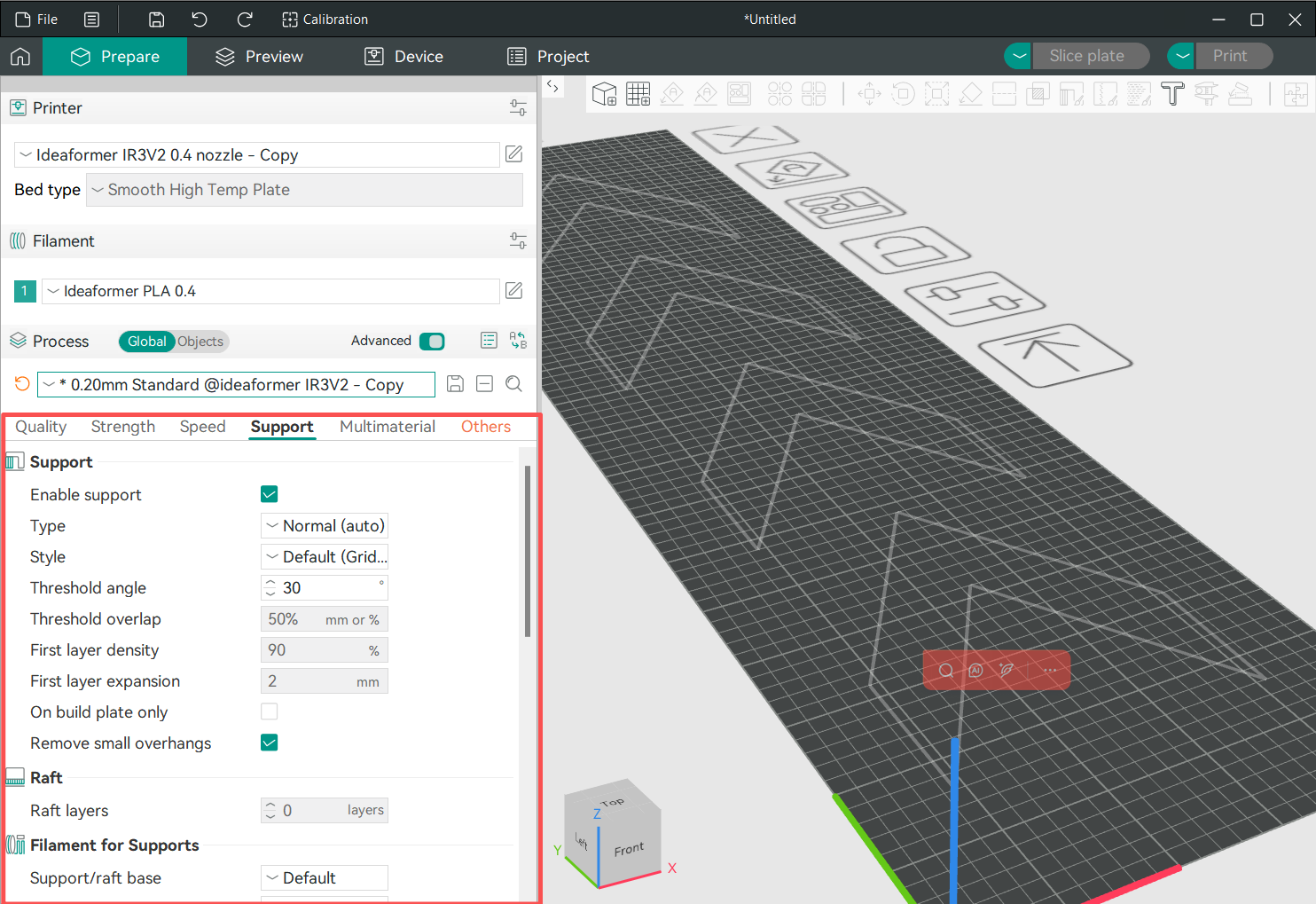Open the Others settings tab
The image size is (1316, 904).
[486, 427]
